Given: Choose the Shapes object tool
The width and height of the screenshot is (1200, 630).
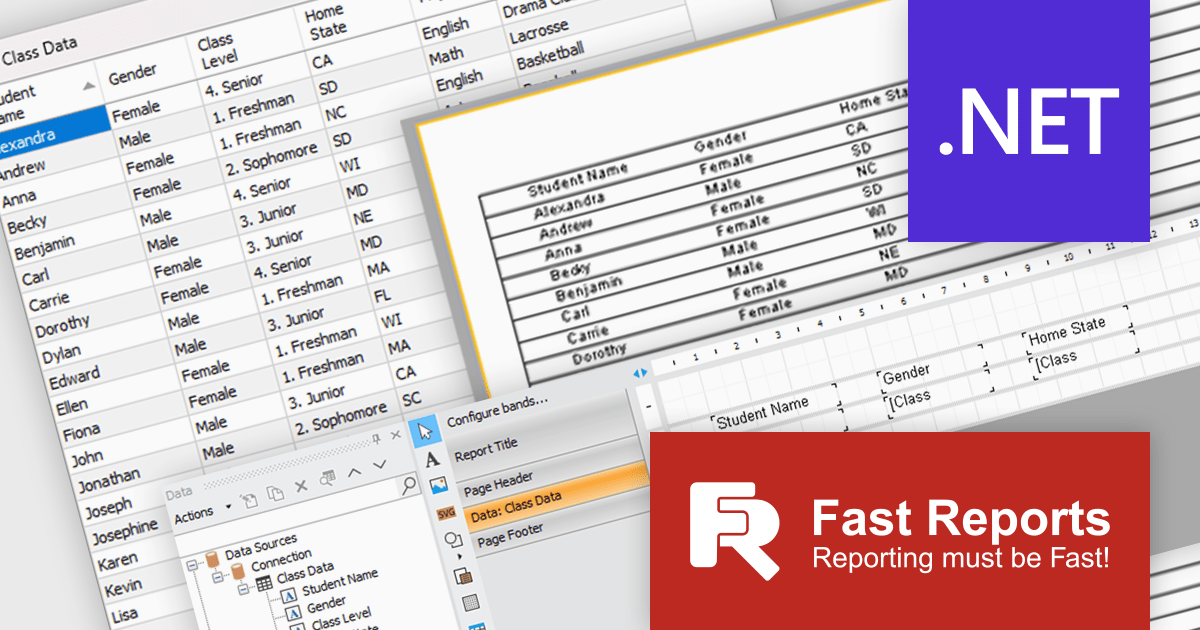Looking at the screenshot, I should pos(451,540).
